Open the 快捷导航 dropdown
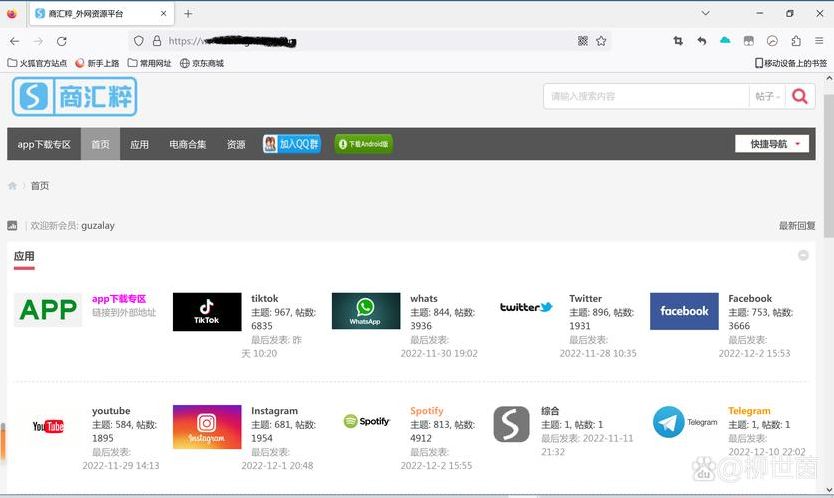 tap(772, 144)
